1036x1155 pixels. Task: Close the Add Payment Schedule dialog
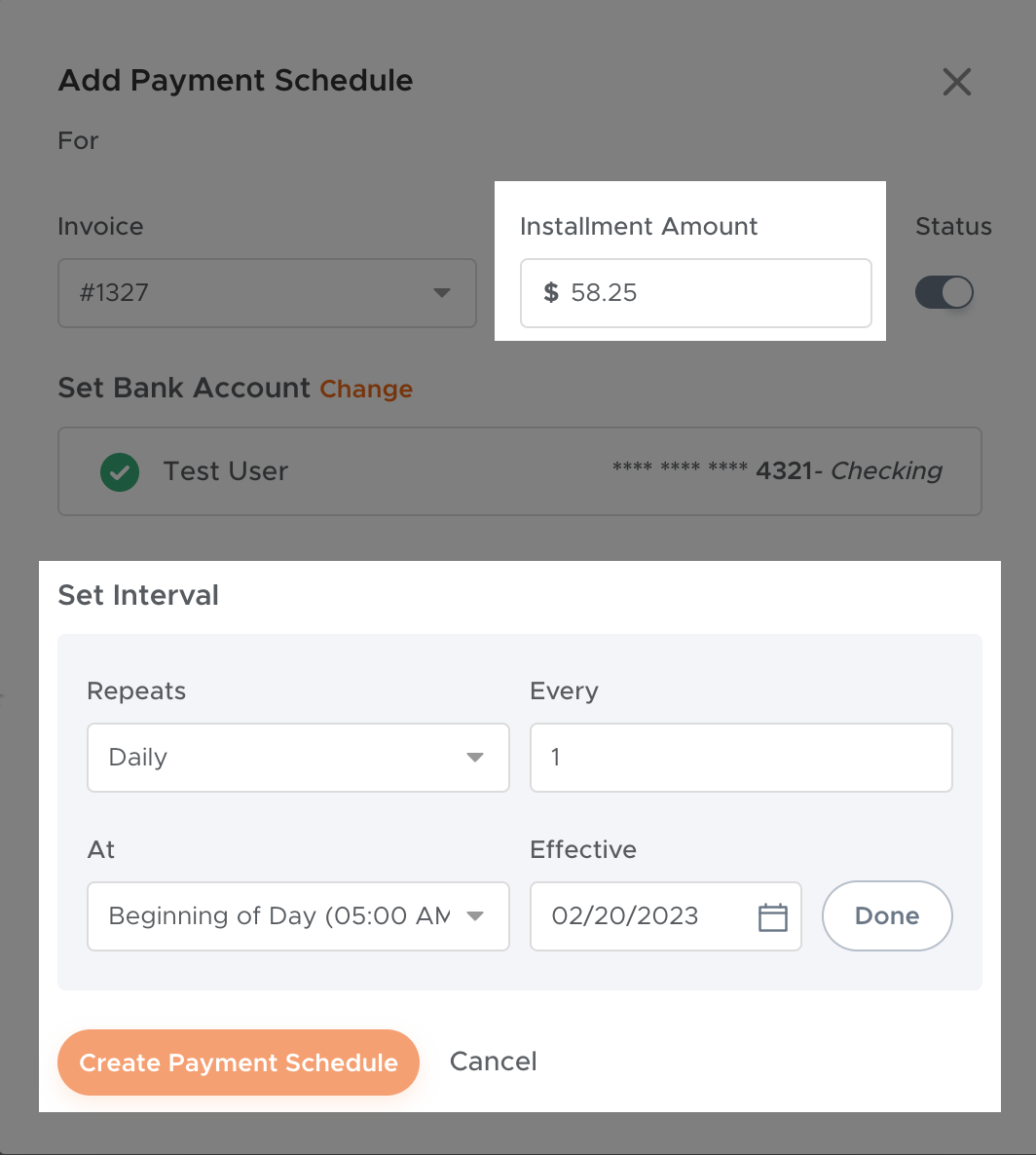tap(957, 82)
